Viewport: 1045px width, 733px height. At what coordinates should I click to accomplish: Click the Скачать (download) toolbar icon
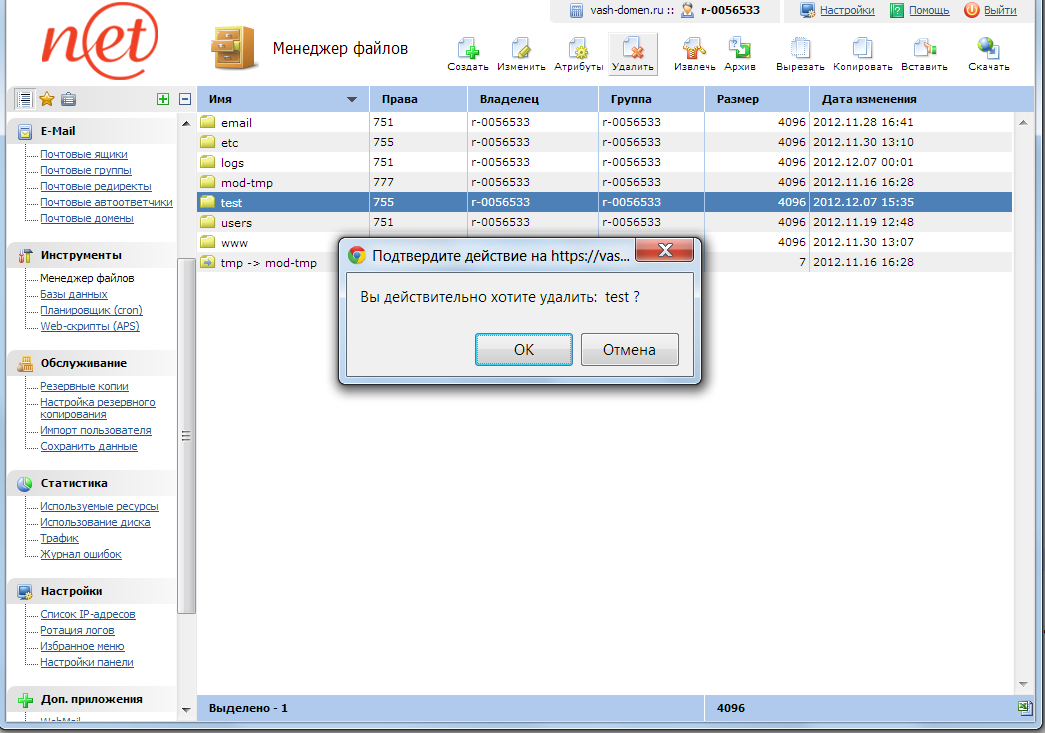click(988, 49)
